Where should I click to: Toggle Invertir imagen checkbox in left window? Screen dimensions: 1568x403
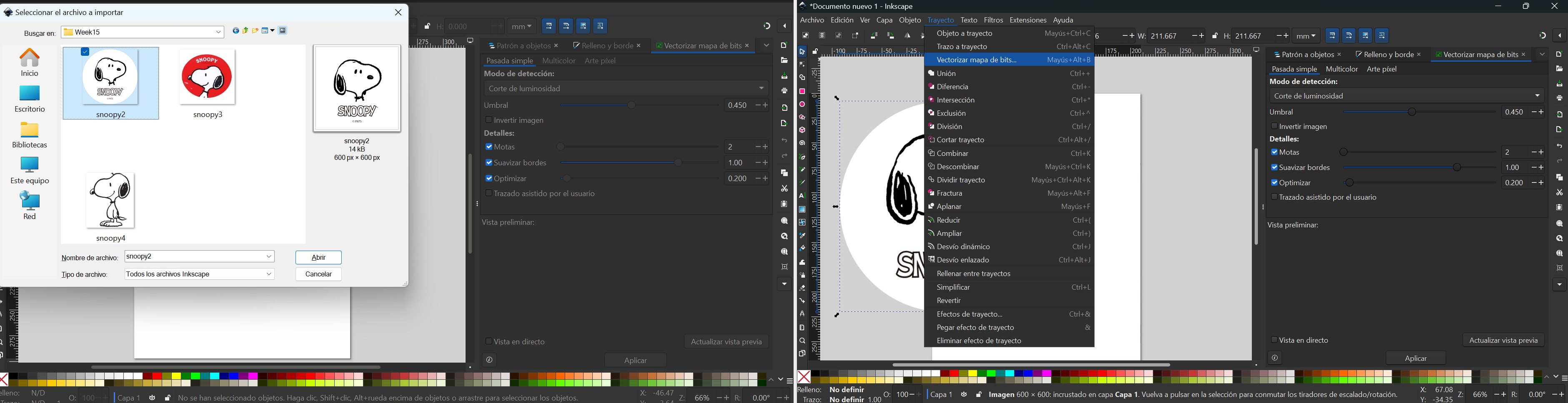point(488,120)
